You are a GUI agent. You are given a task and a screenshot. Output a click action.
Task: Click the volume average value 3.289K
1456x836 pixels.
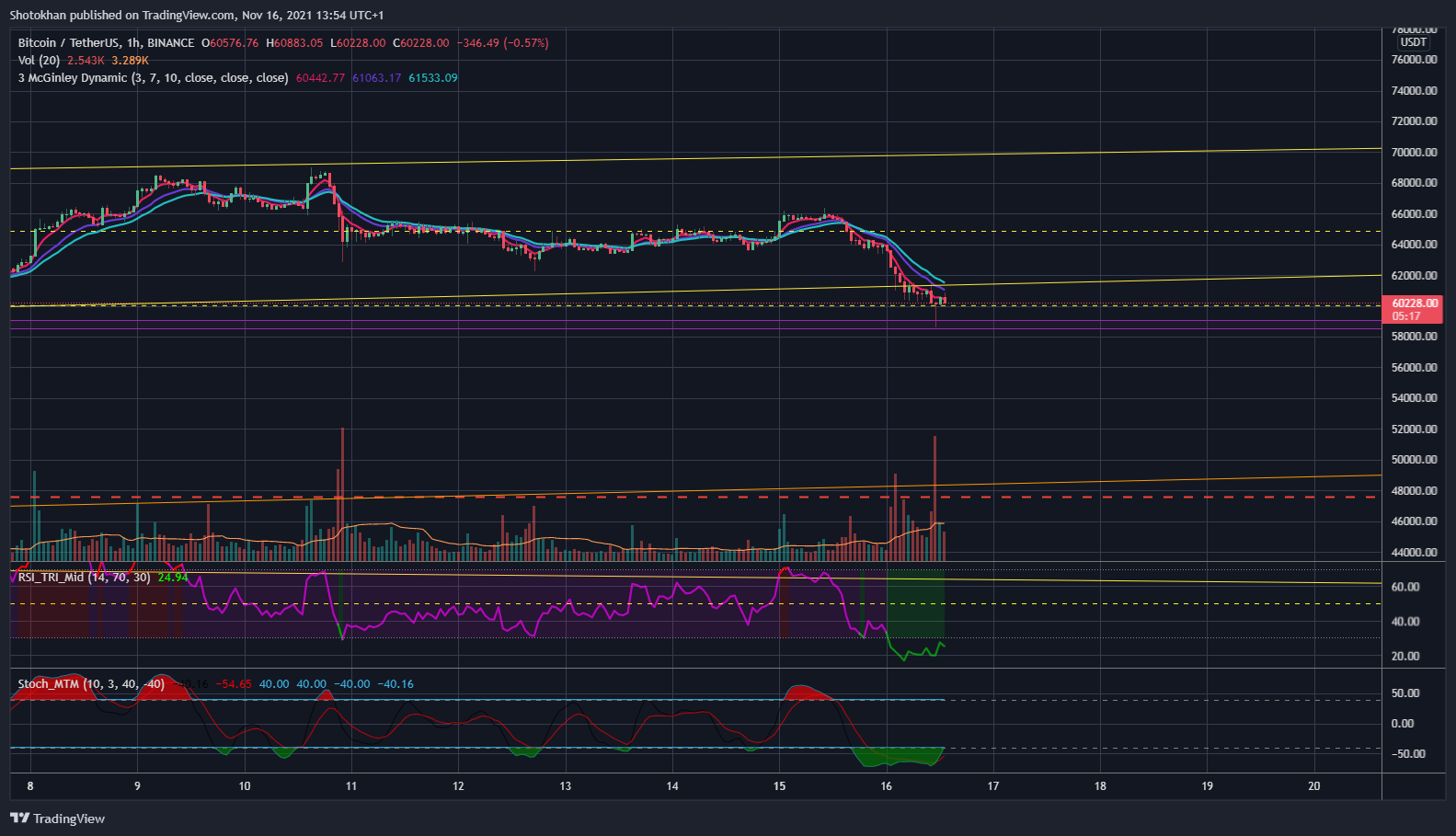[130, 61]
